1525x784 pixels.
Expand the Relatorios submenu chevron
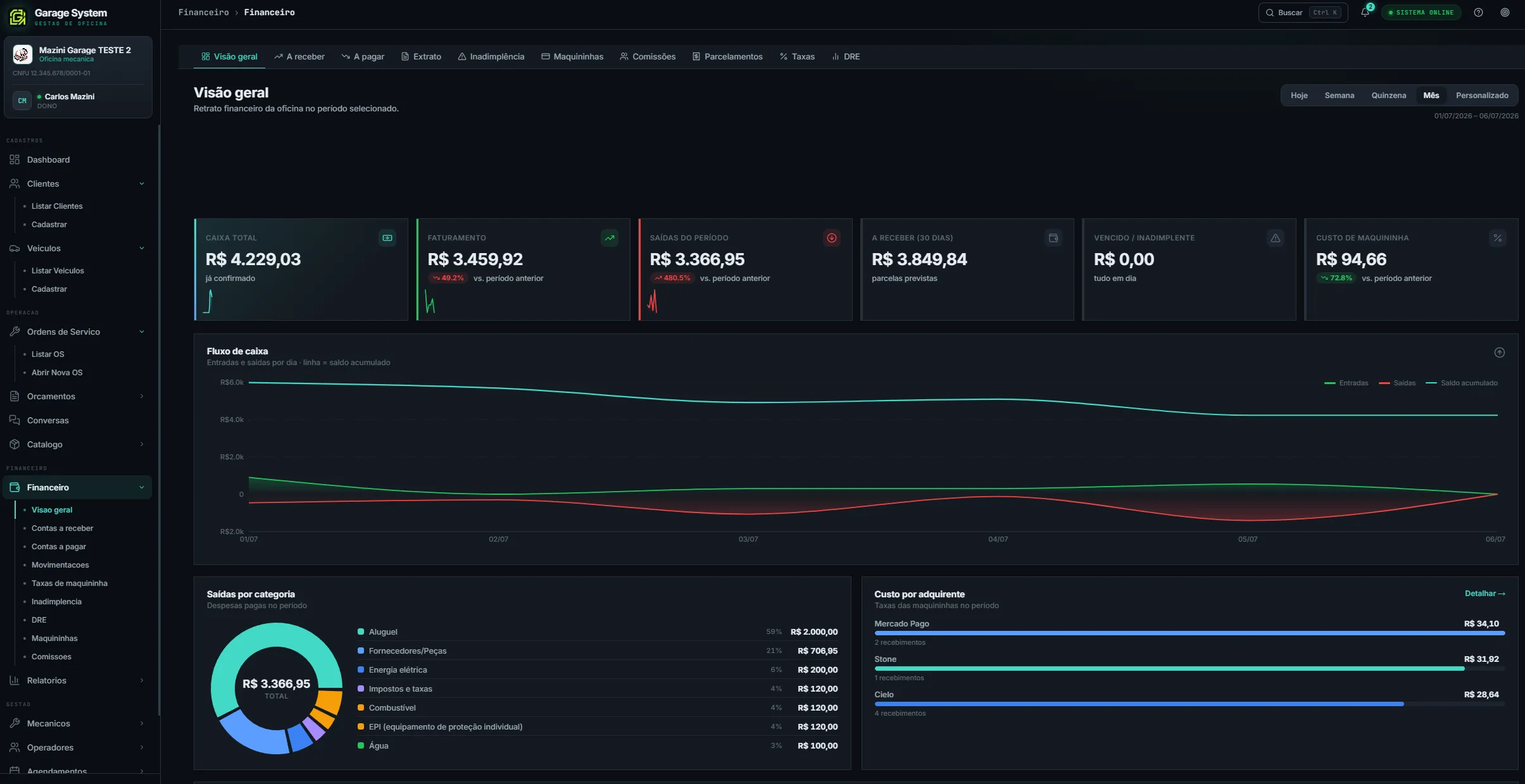142,680
